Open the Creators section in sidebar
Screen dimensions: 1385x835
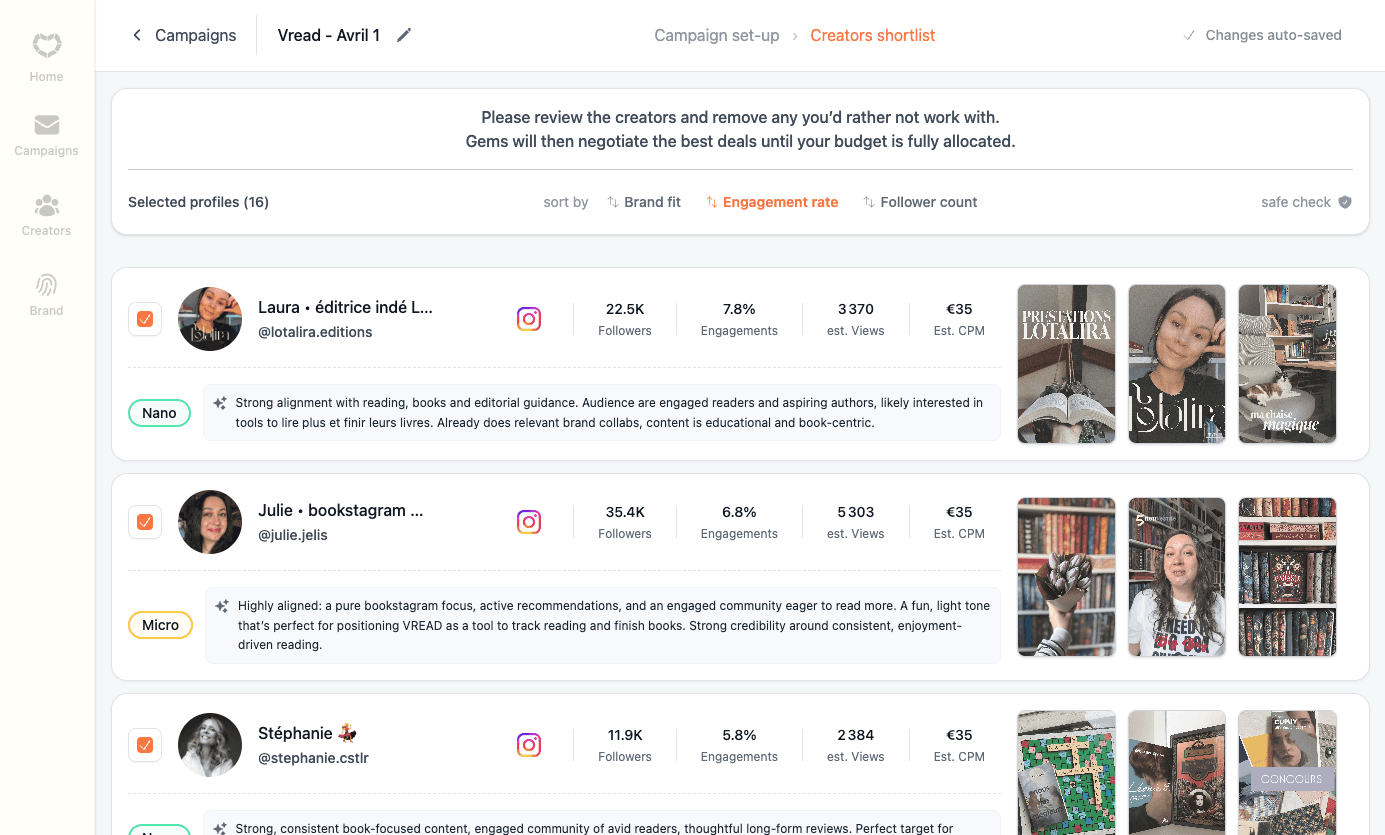pos(46,215)
